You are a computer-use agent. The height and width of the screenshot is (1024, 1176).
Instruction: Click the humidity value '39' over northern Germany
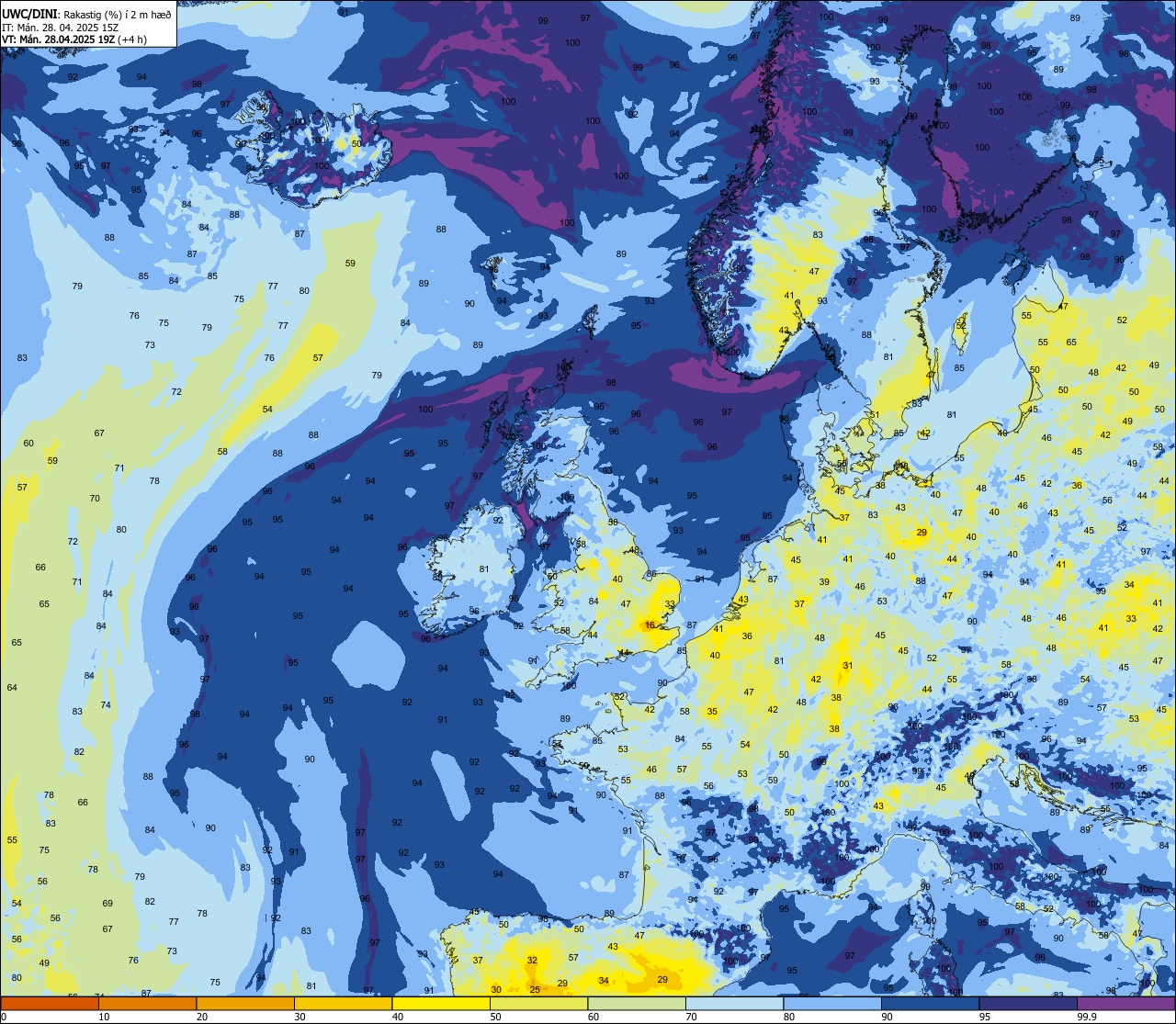[824, 581]
